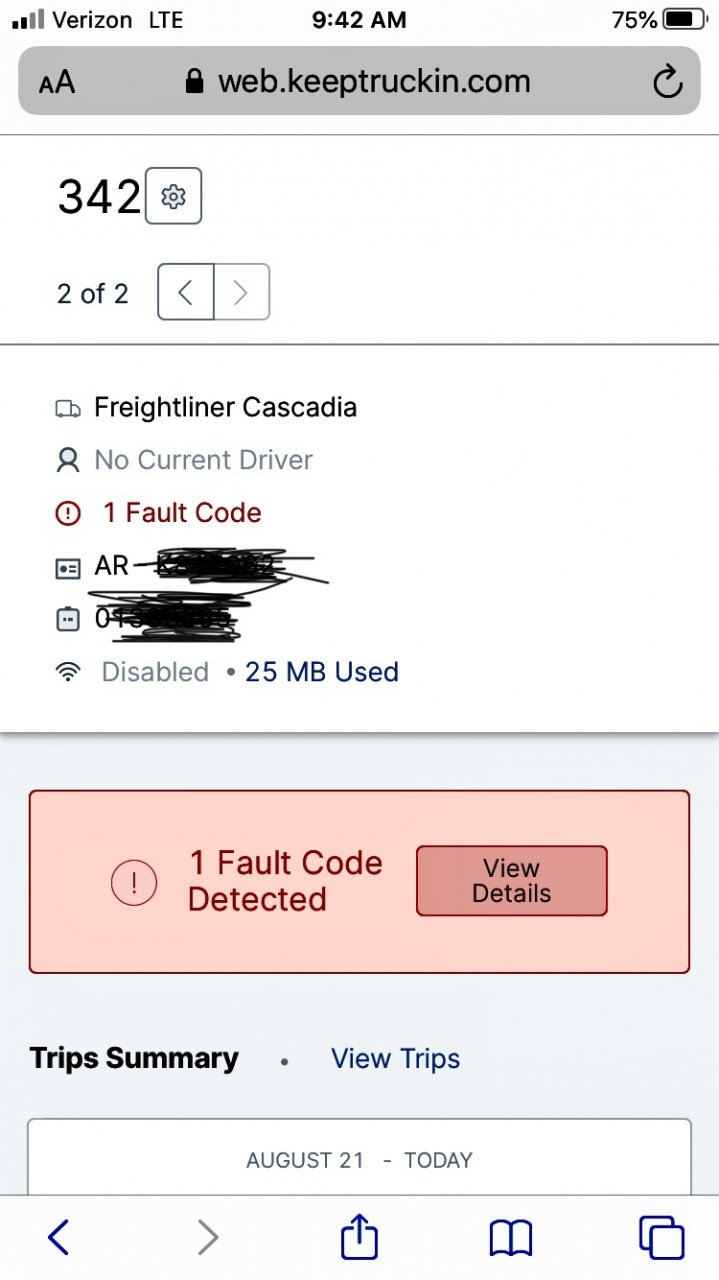Open Safari bookmarks book icon
This screenshot has height=1280, width=719.
511,1239
